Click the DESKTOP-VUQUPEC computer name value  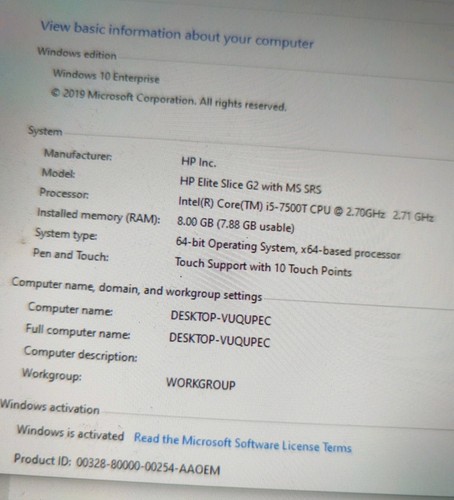[221, 318]
